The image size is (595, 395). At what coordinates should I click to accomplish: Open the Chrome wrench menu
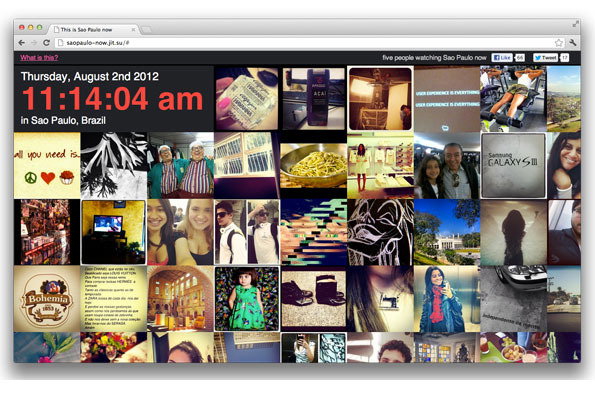pos(573,42)
